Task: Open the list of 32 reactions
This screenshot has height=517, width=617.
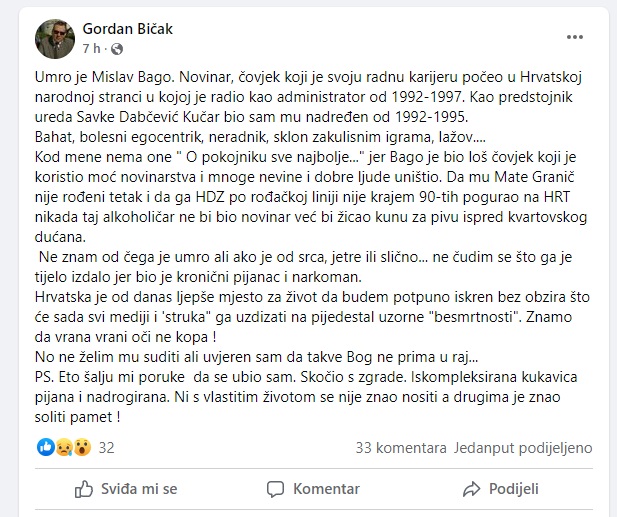Action: 107,448
